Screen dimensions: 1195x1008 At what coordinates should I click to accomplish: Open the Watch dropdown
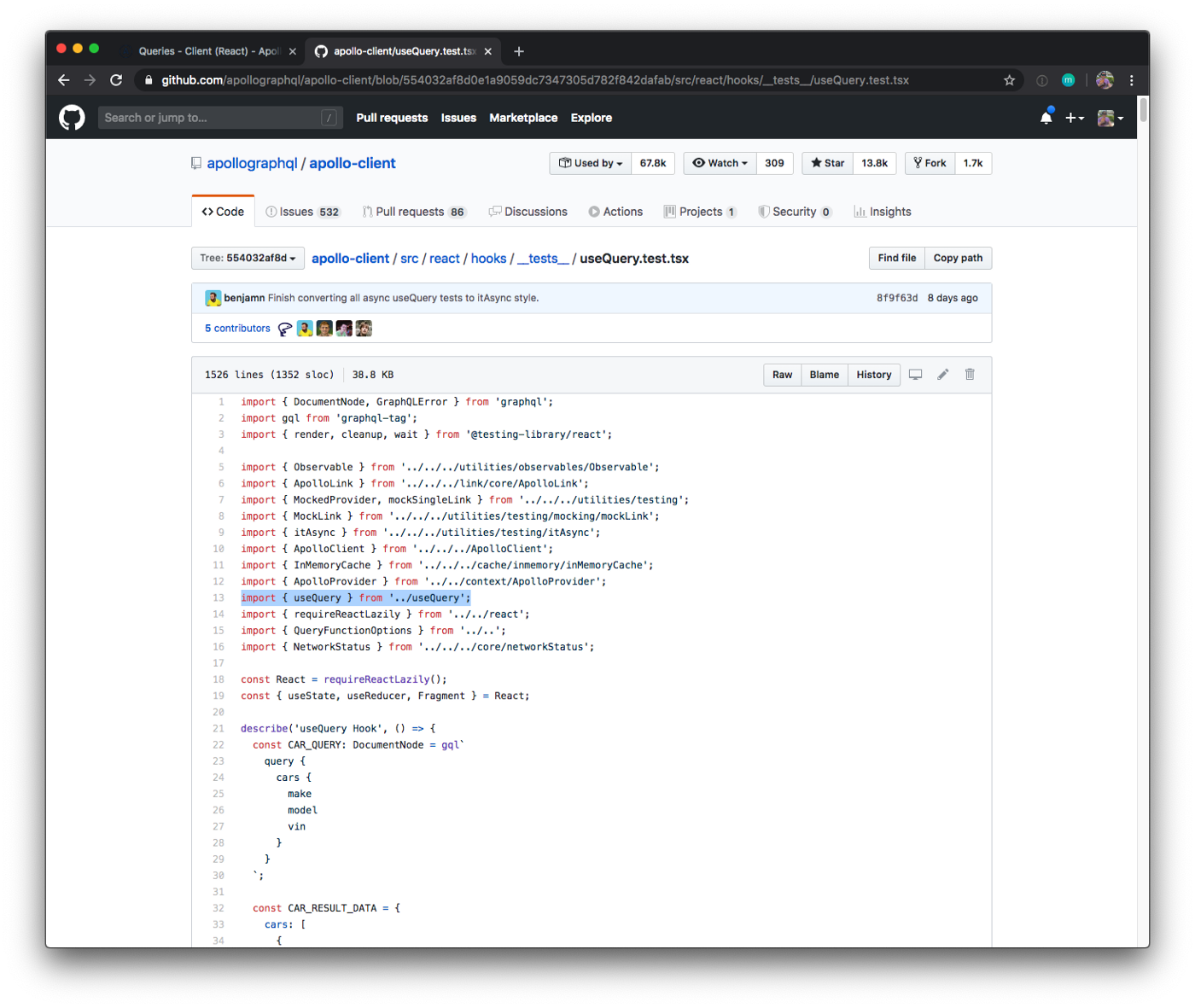point(720,163)
